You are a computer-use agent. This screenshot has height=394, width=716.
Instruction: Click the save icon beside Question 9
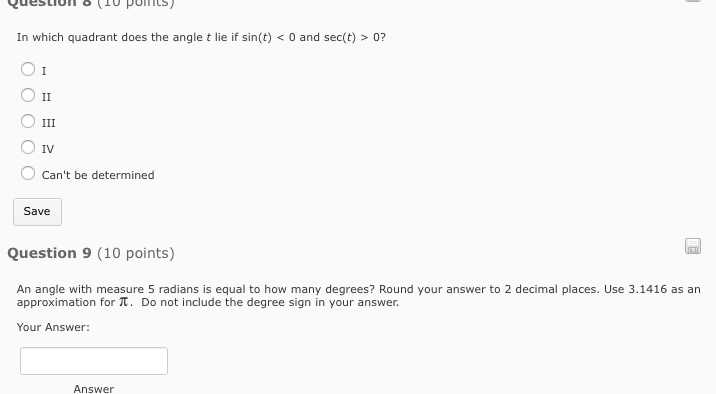point(693,246)
